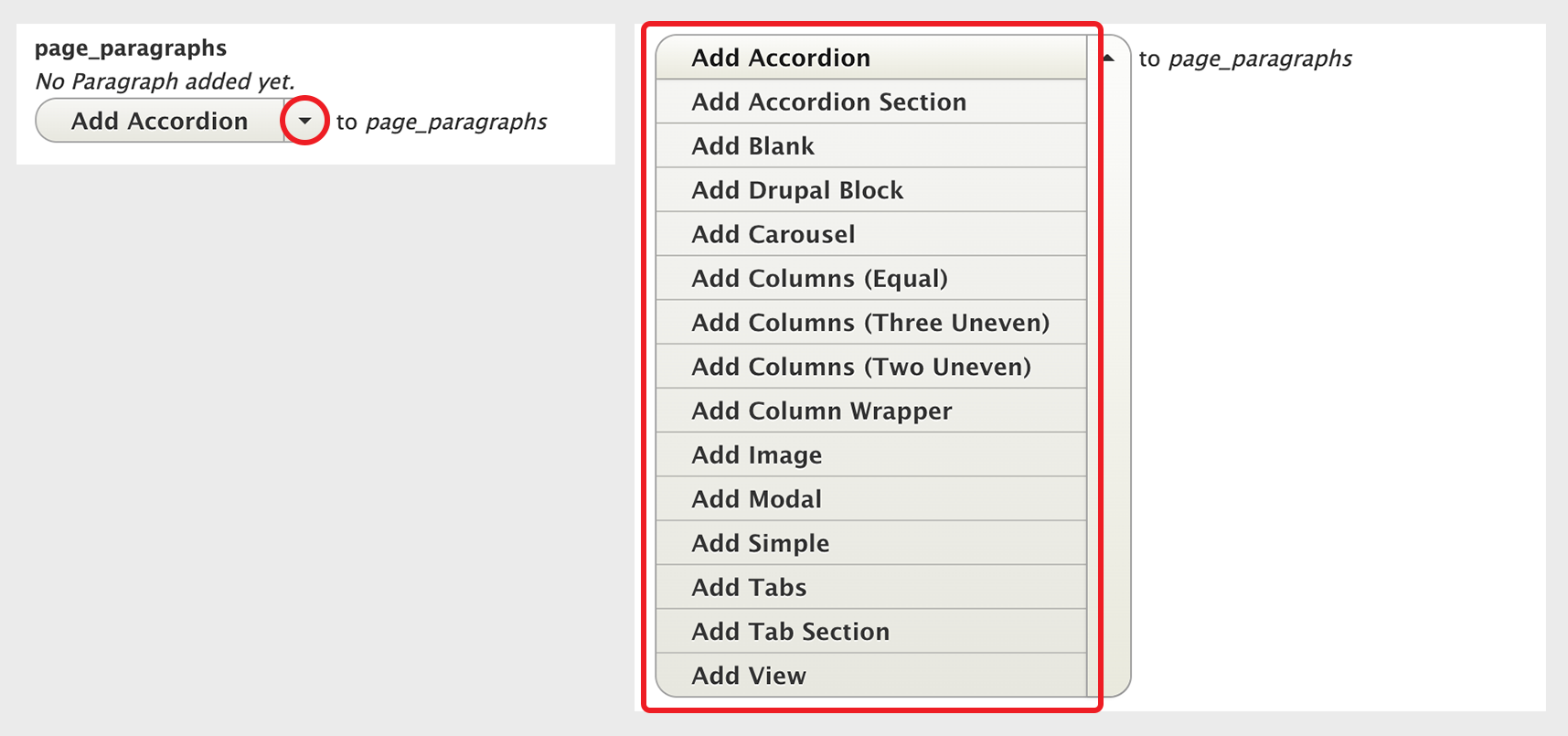Choose Add Image from the list
This screenshot has height=736, width=1568.
coord(871,454)
